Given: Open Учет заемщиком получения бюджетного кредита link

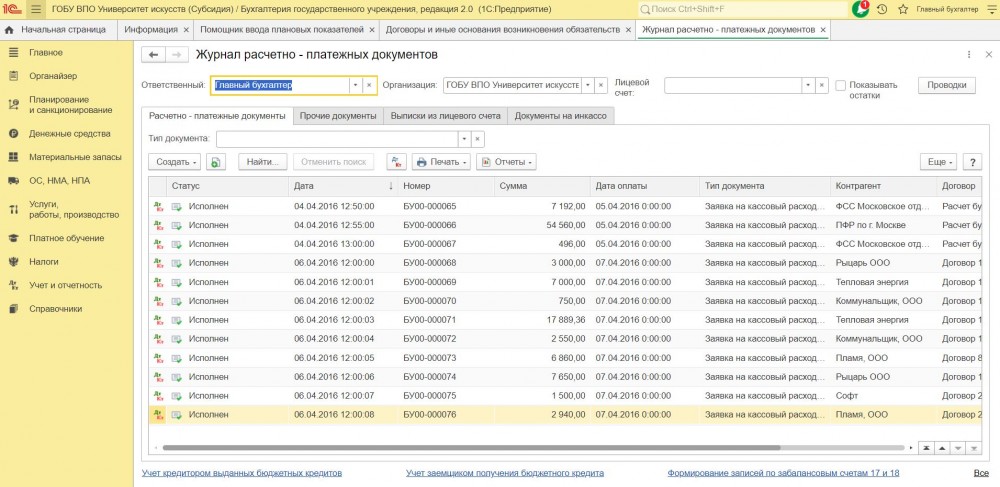Looking at the screenshot, I should click(x=504, y=472).
